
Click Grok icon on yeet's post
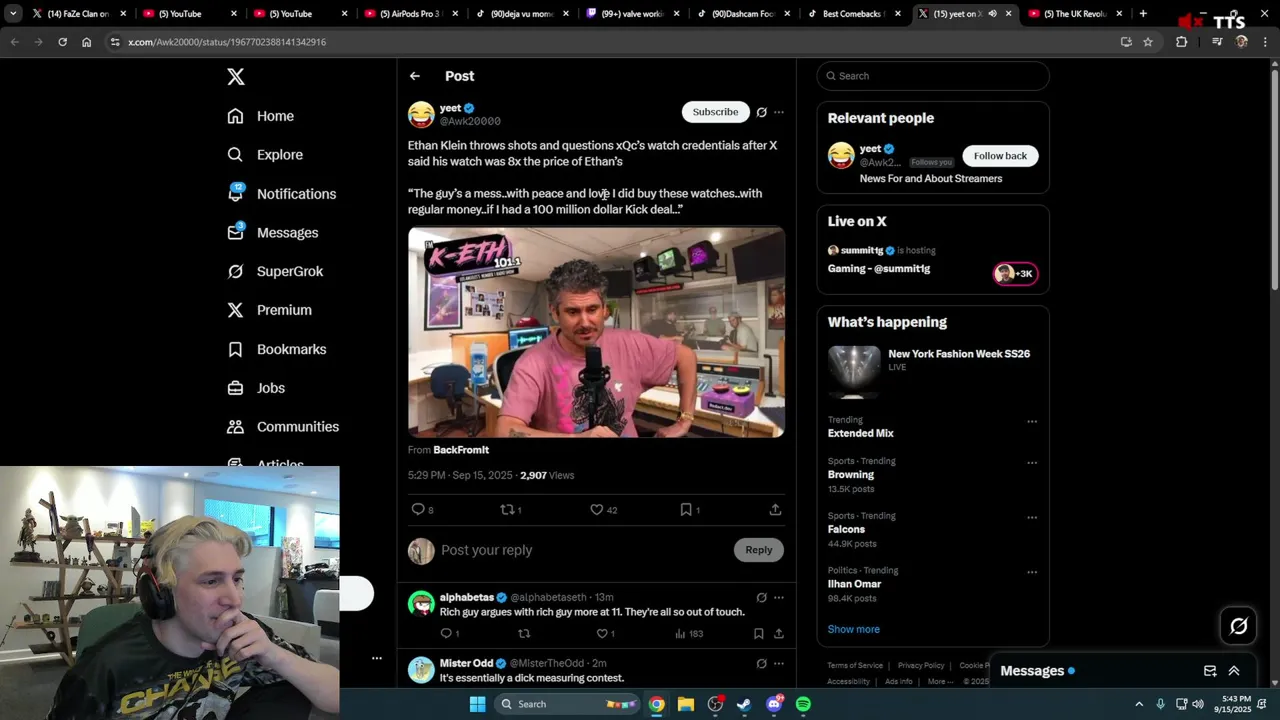point(761,112)
